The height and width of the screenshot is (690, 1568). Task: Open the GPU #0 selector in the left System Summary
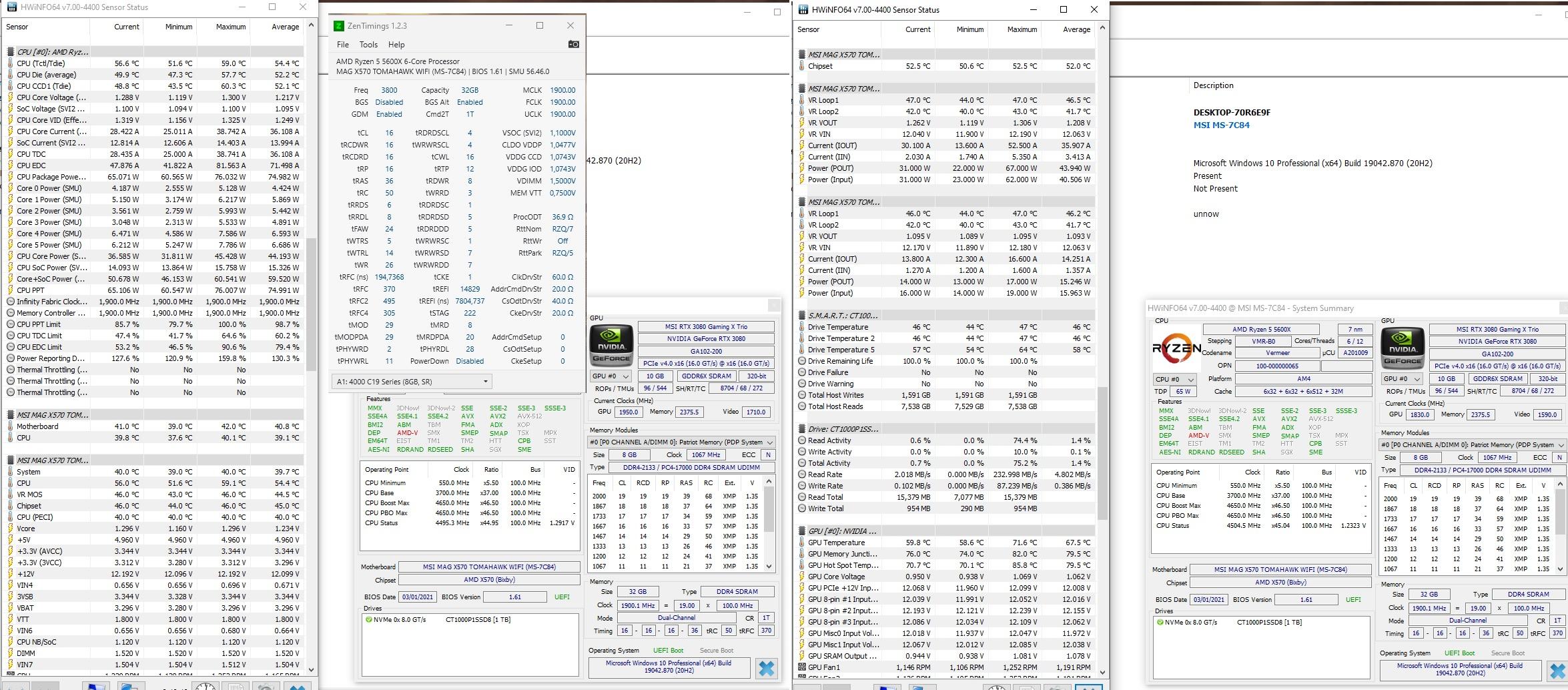(611, 376)
